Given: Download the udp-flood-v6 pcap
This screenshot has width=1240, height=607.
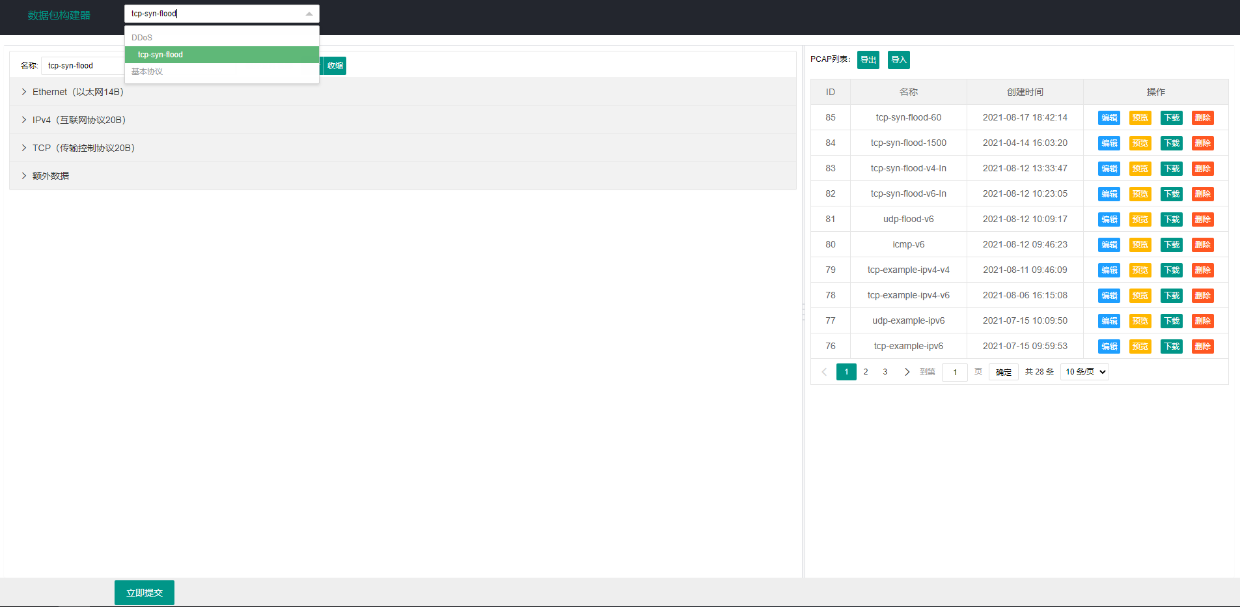Looking at the screenshot, I should [x=1171, y=219].
